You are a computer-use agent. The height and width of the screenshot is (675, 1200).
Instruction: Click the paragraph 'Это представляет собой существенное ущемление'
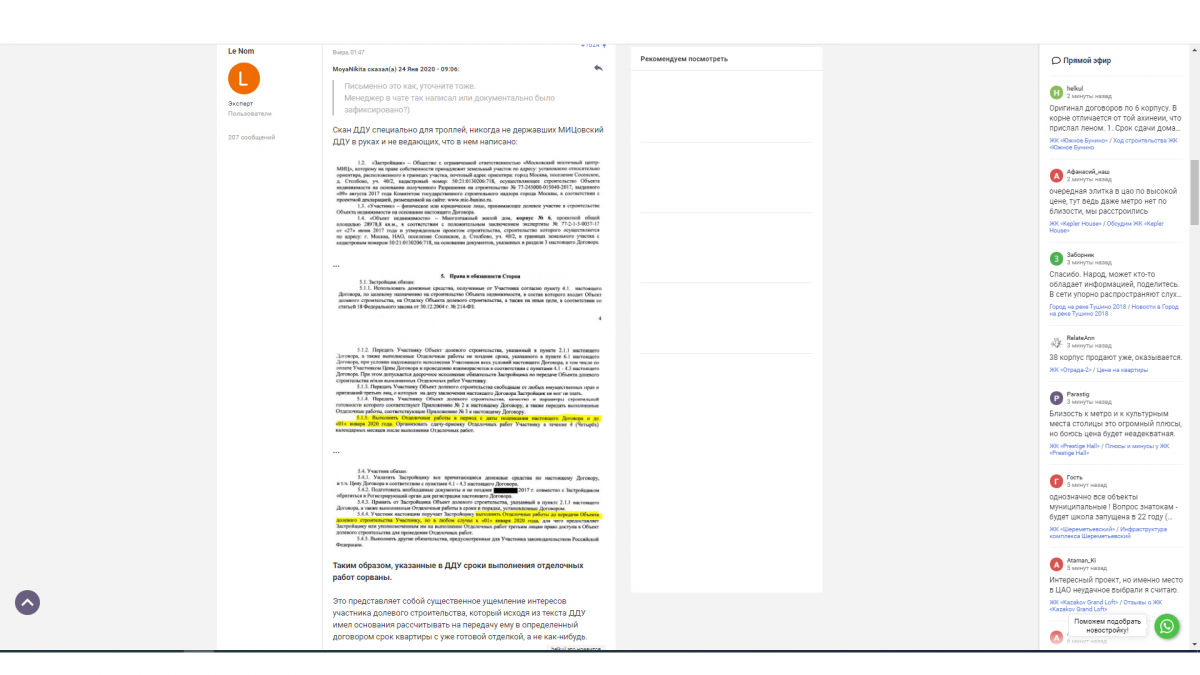[x=461, y=618]
